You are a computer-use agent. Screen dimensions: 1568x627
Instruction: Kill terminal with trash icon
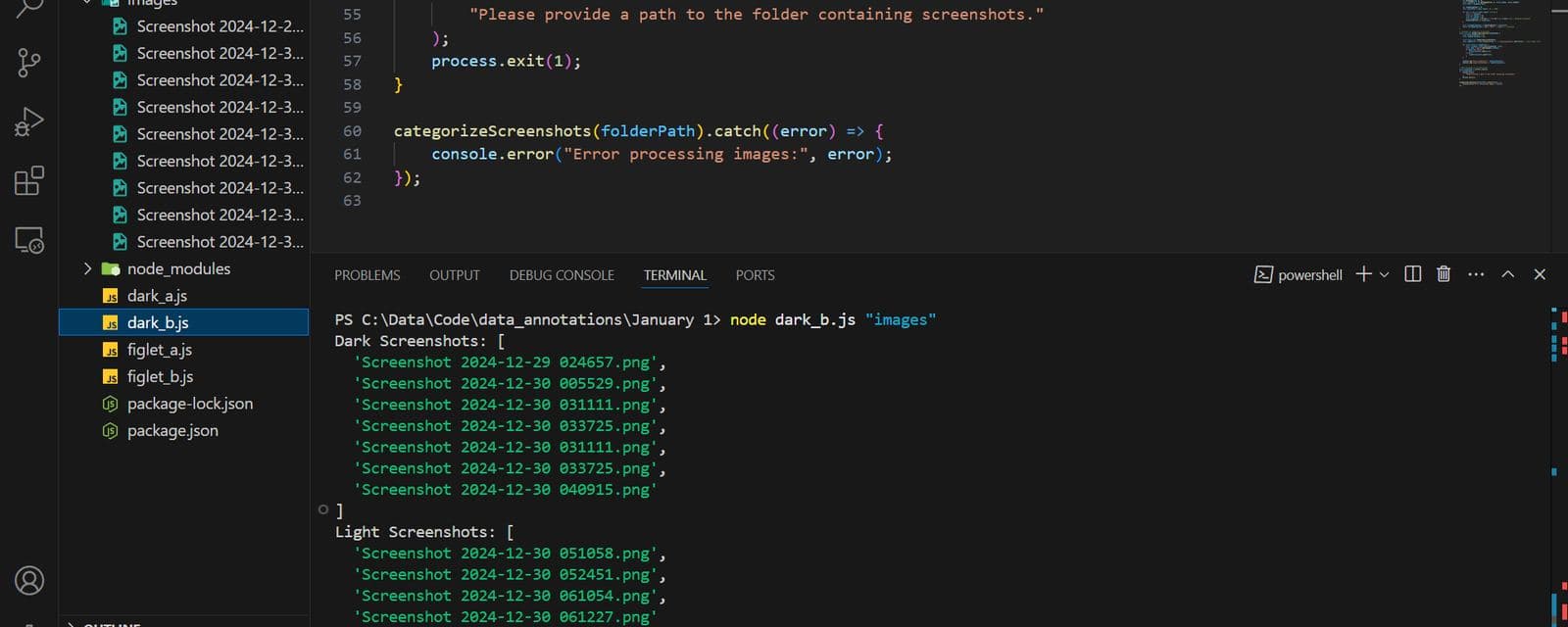[1444, 274]
